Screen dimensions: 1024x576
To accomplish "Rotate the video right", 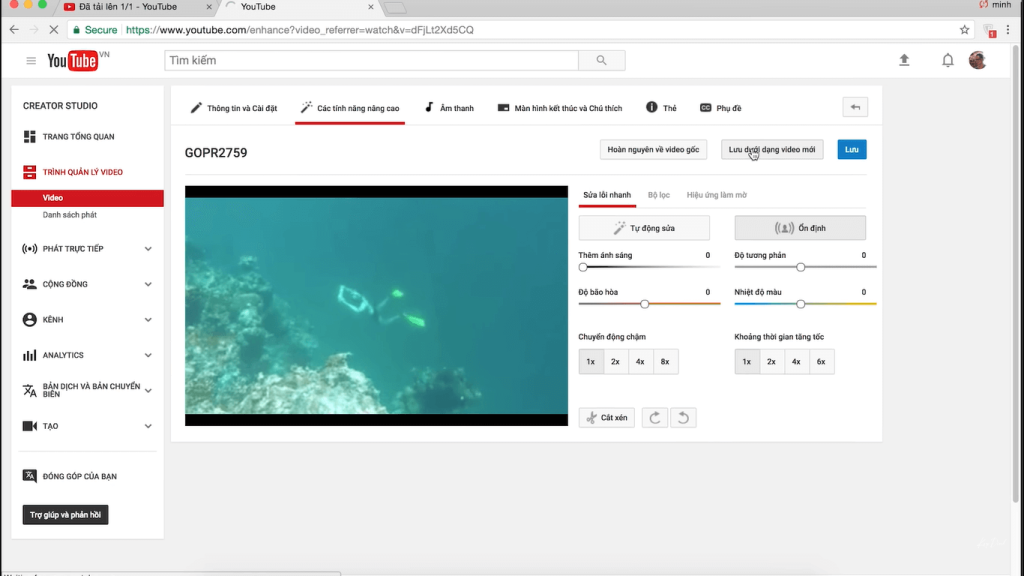I will (655, 417).
